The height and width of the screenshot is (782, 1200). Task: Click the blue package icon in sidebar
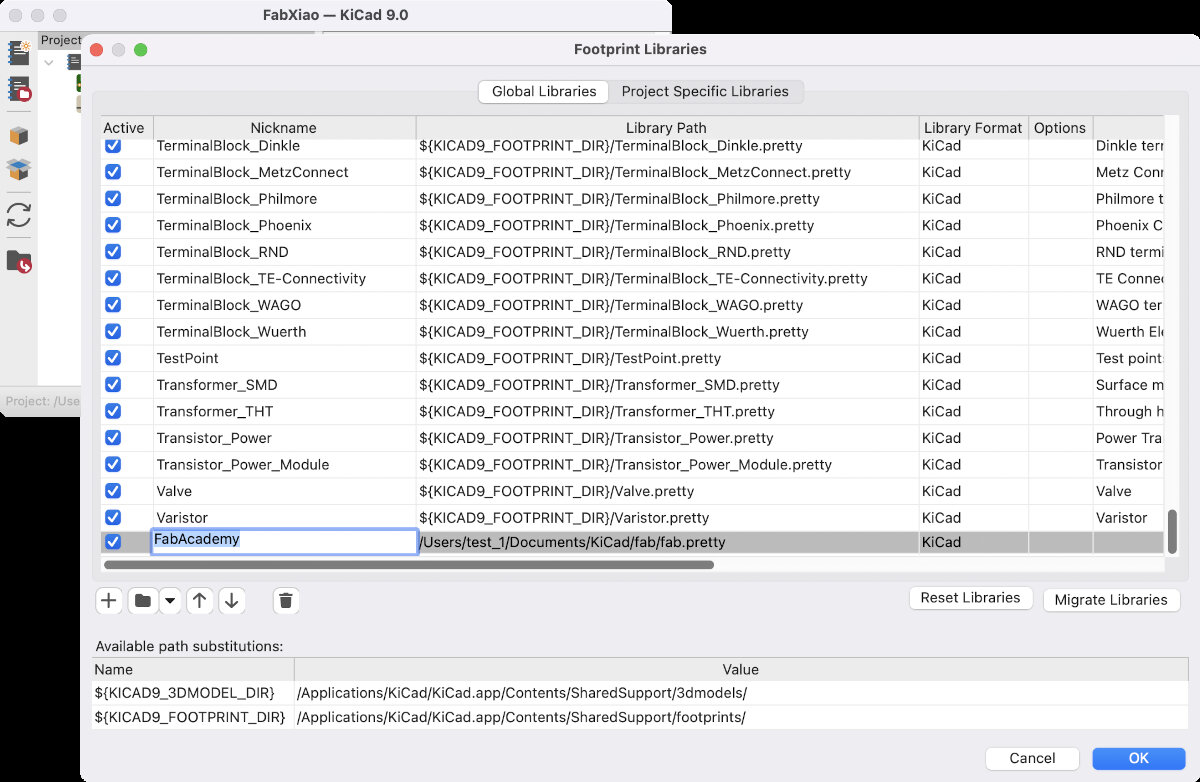[18, 169]
